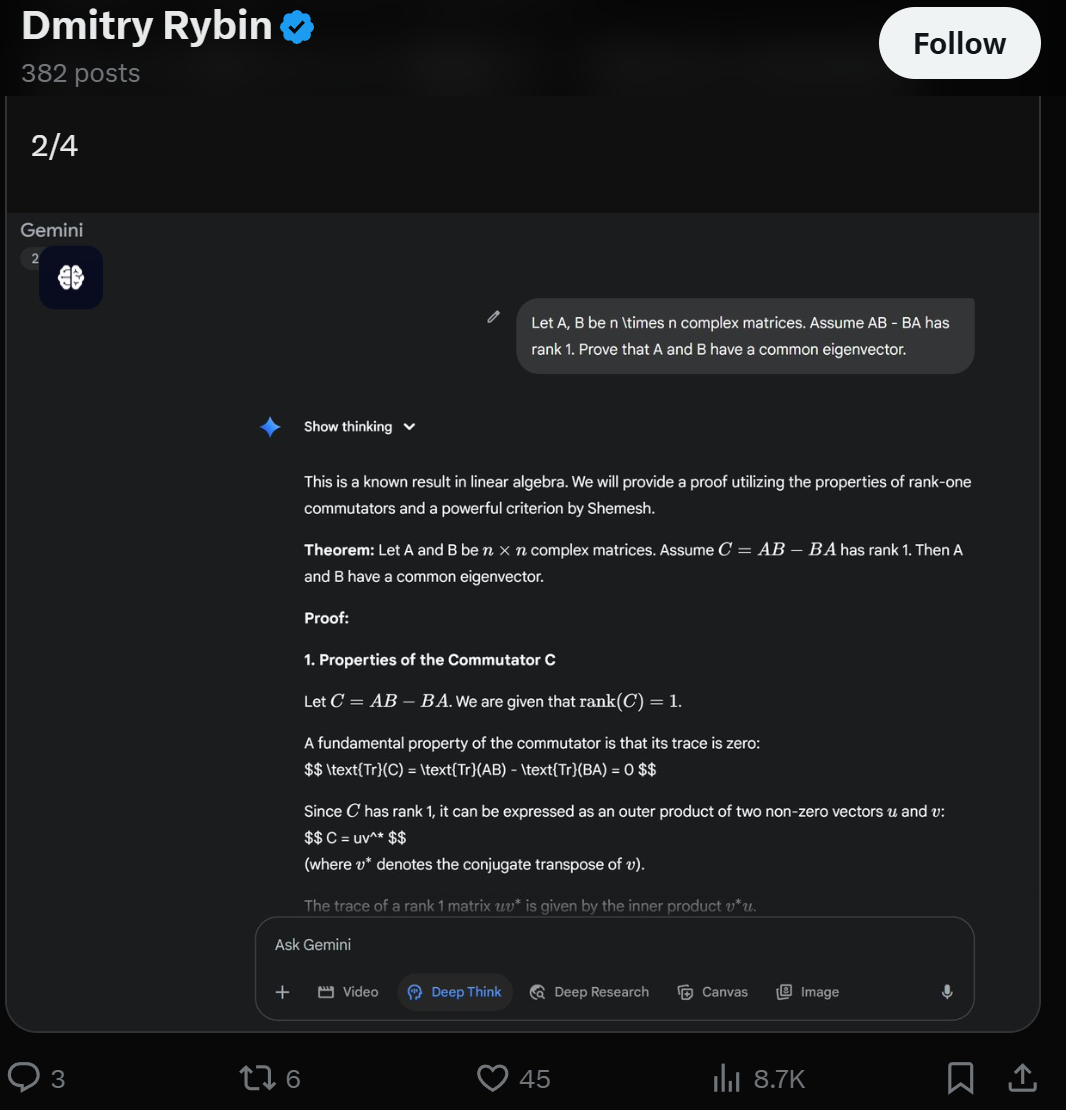Click the Ask Gemini input field
This screenshot has height=1110, width=1066.
coord(600,945)
